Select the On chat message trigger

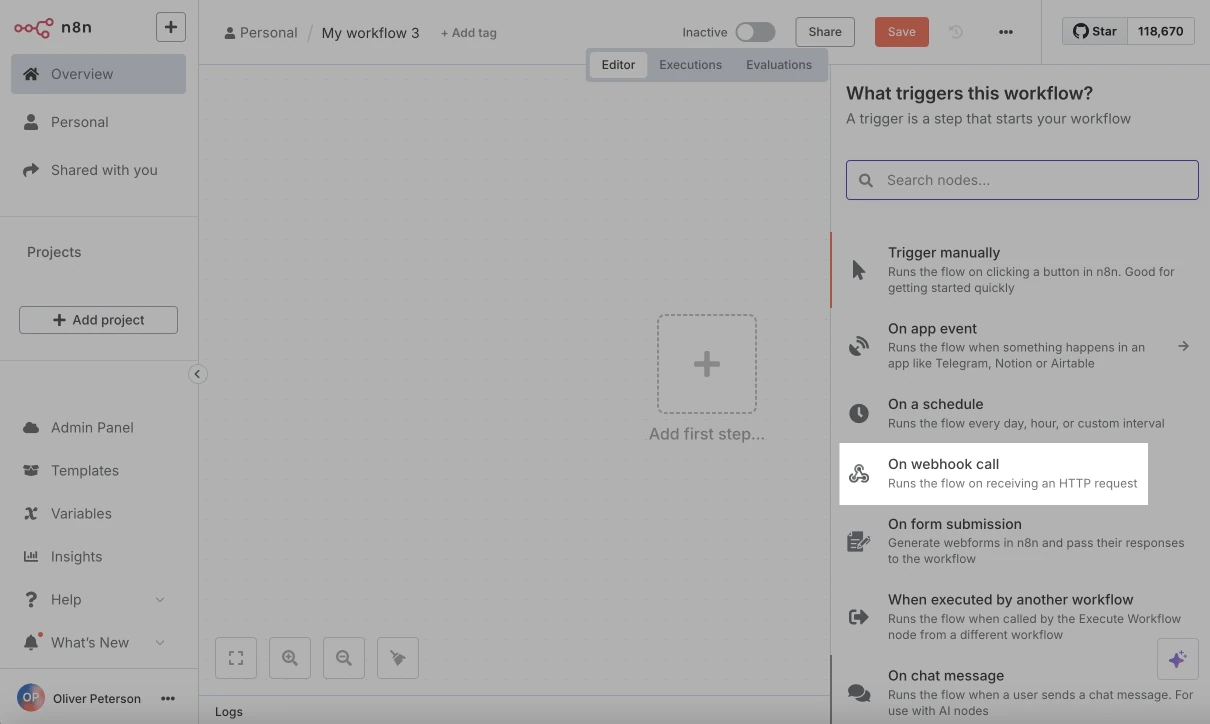click(1020, 692)
